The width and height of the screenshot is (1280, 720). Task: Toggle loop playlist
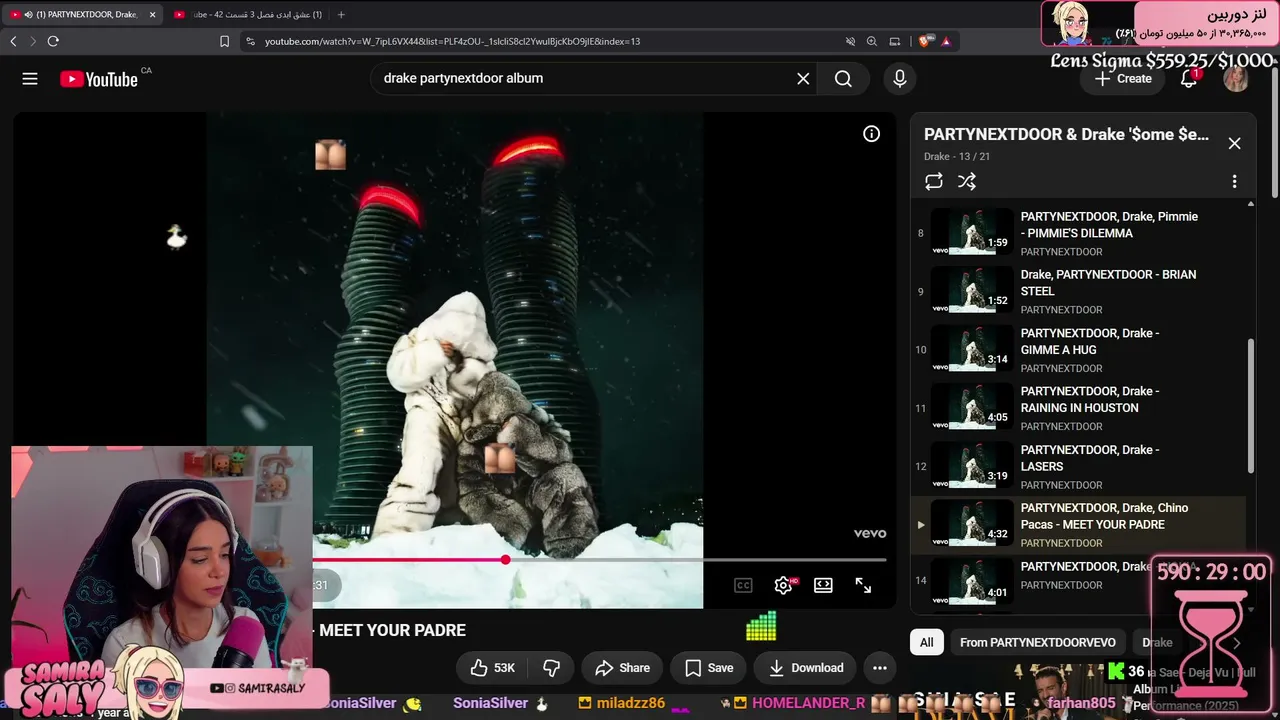(x=934, y=181)
